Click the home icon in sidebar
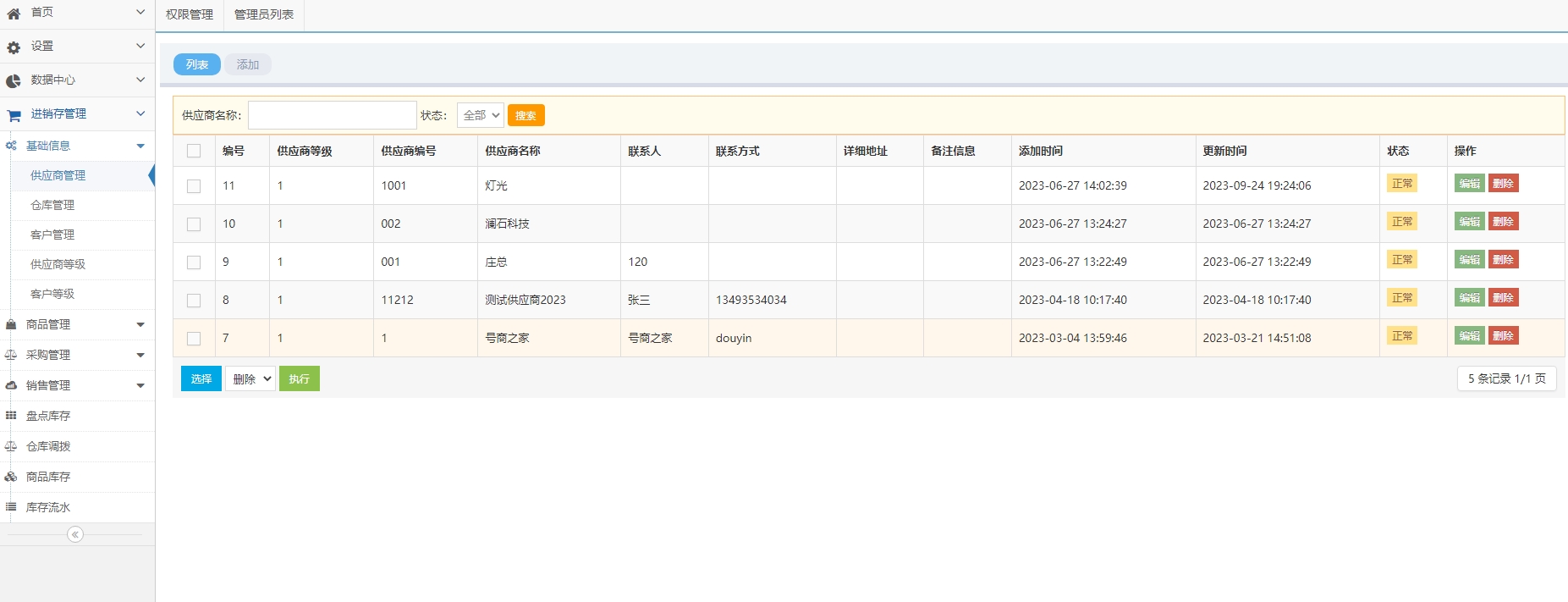This screenshot has height=602, width=1568. pos(14,14)
